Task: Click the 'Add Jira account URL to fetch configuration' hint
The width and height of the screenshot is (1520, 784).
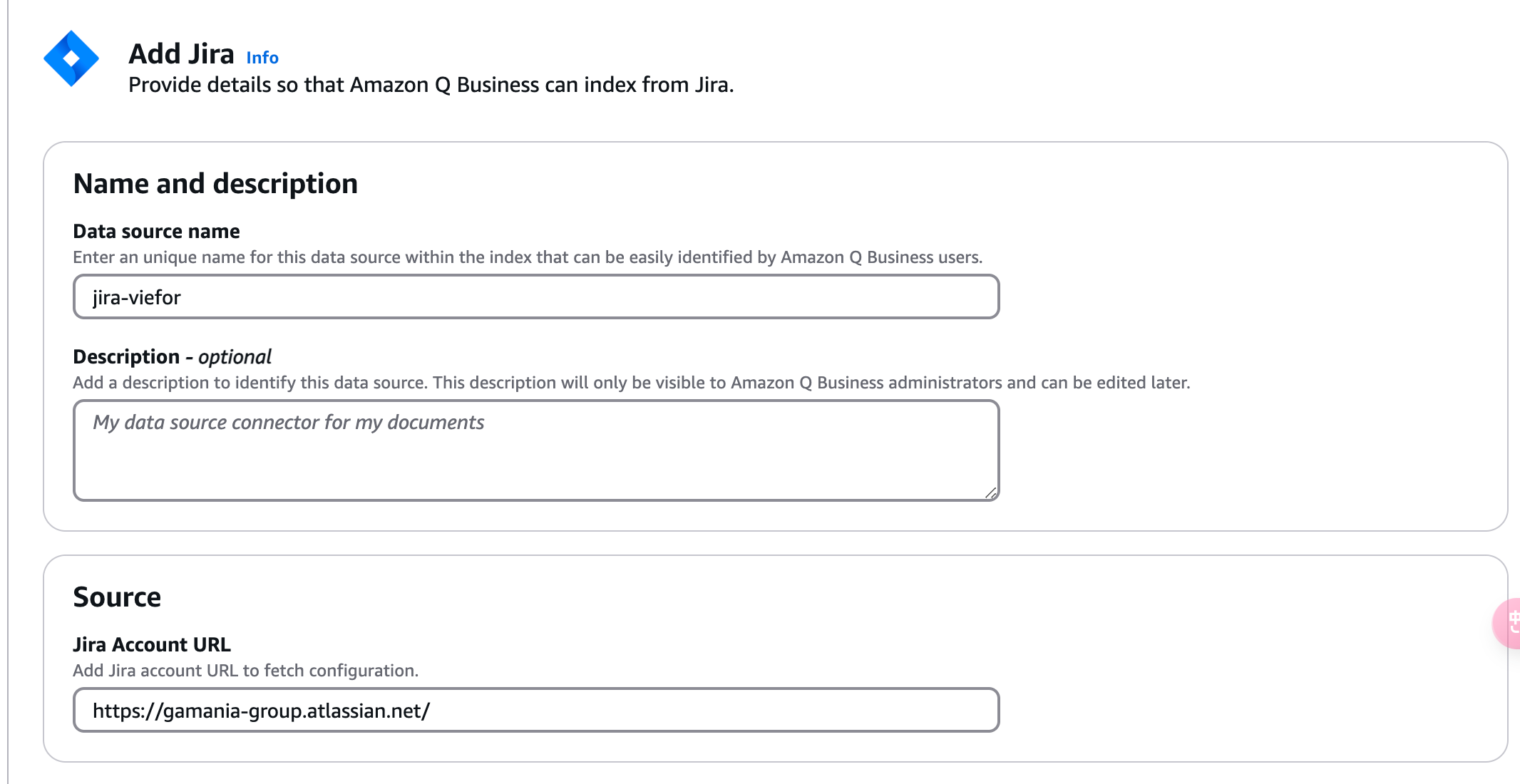Action: pyautogui.click(x=245, y=671)
